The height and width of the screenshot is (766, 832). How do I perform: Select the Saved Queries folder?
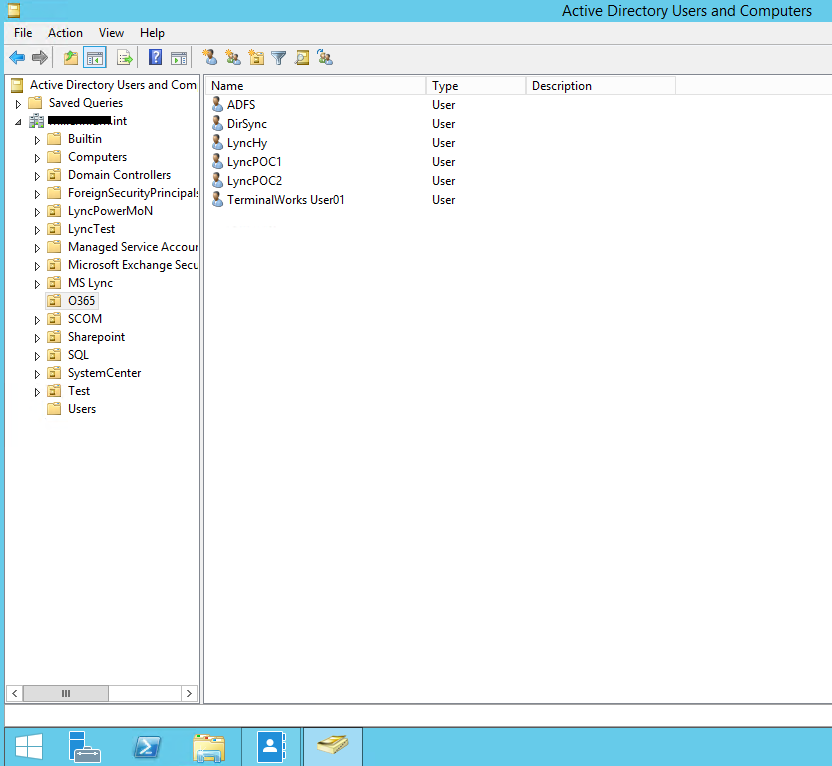coord(86,103)
